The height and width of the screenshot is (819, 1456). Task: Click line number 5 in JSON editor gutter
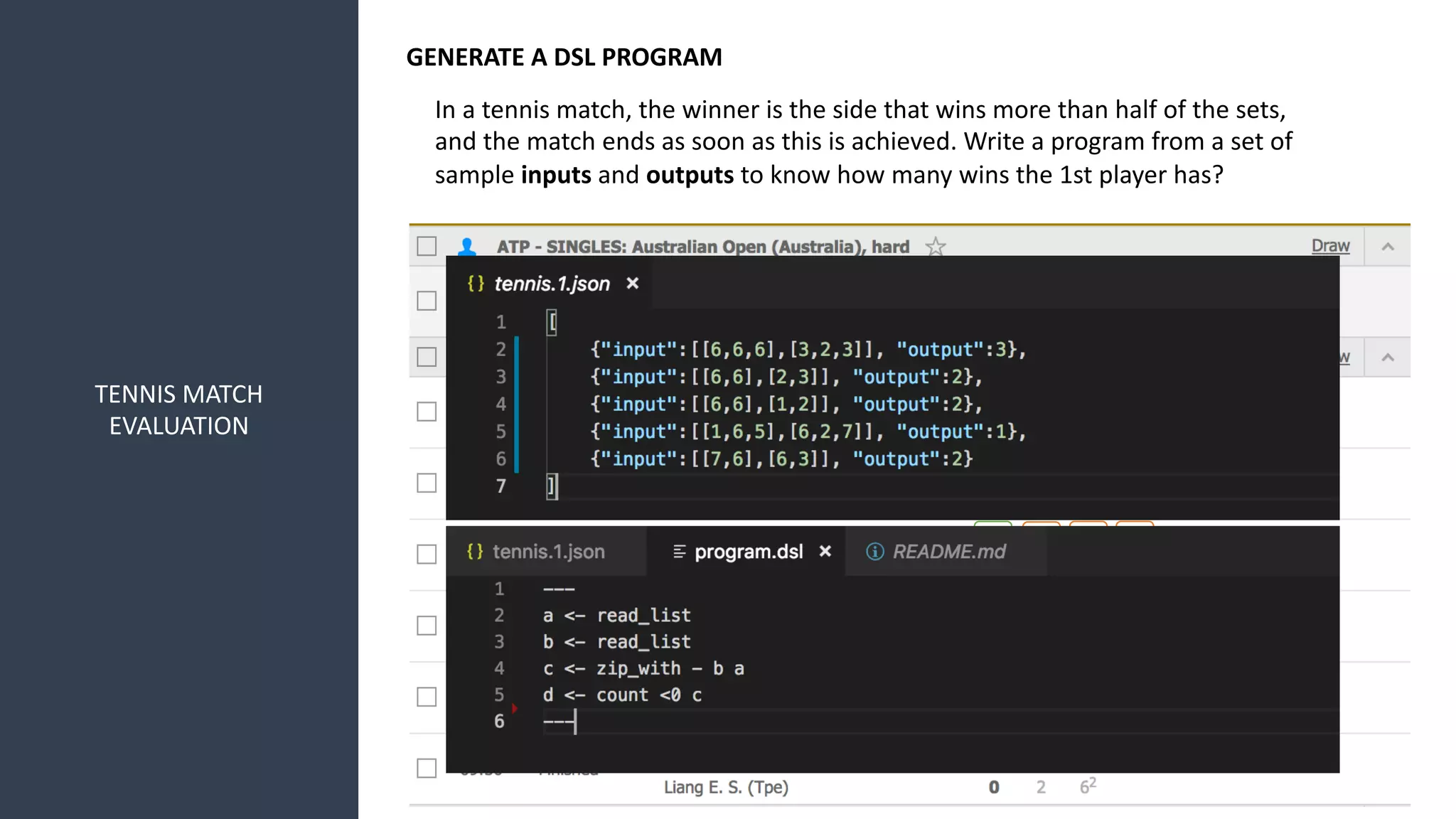[x=501, y=432]
